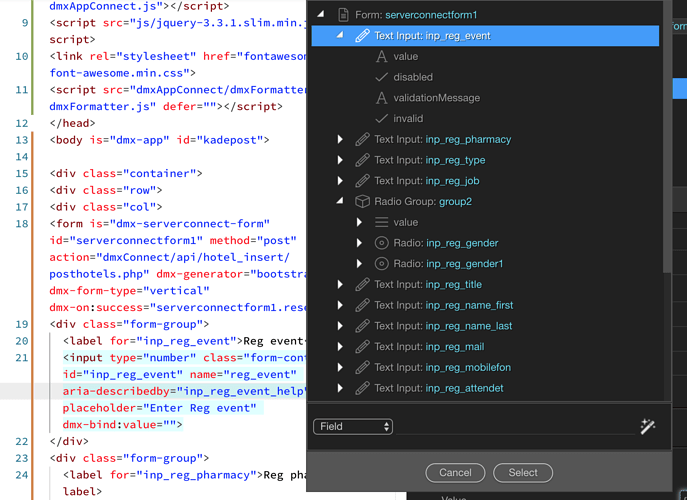Click the '</head>' tag on line 12
687x500 pixels.
coord(72,123)
